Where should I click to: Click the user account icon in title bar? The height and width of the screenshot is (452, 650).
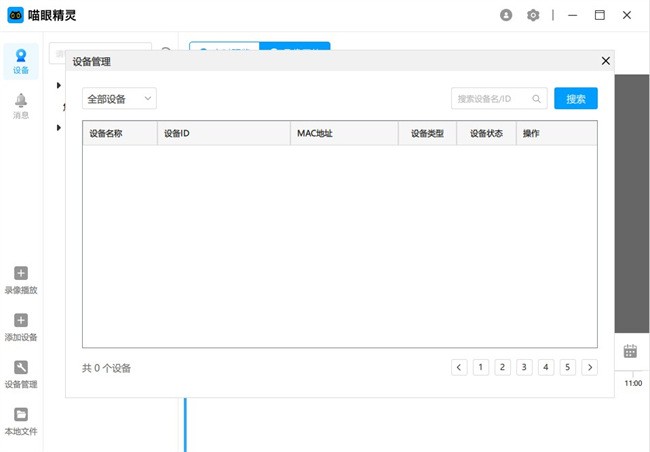click(506, 15)
